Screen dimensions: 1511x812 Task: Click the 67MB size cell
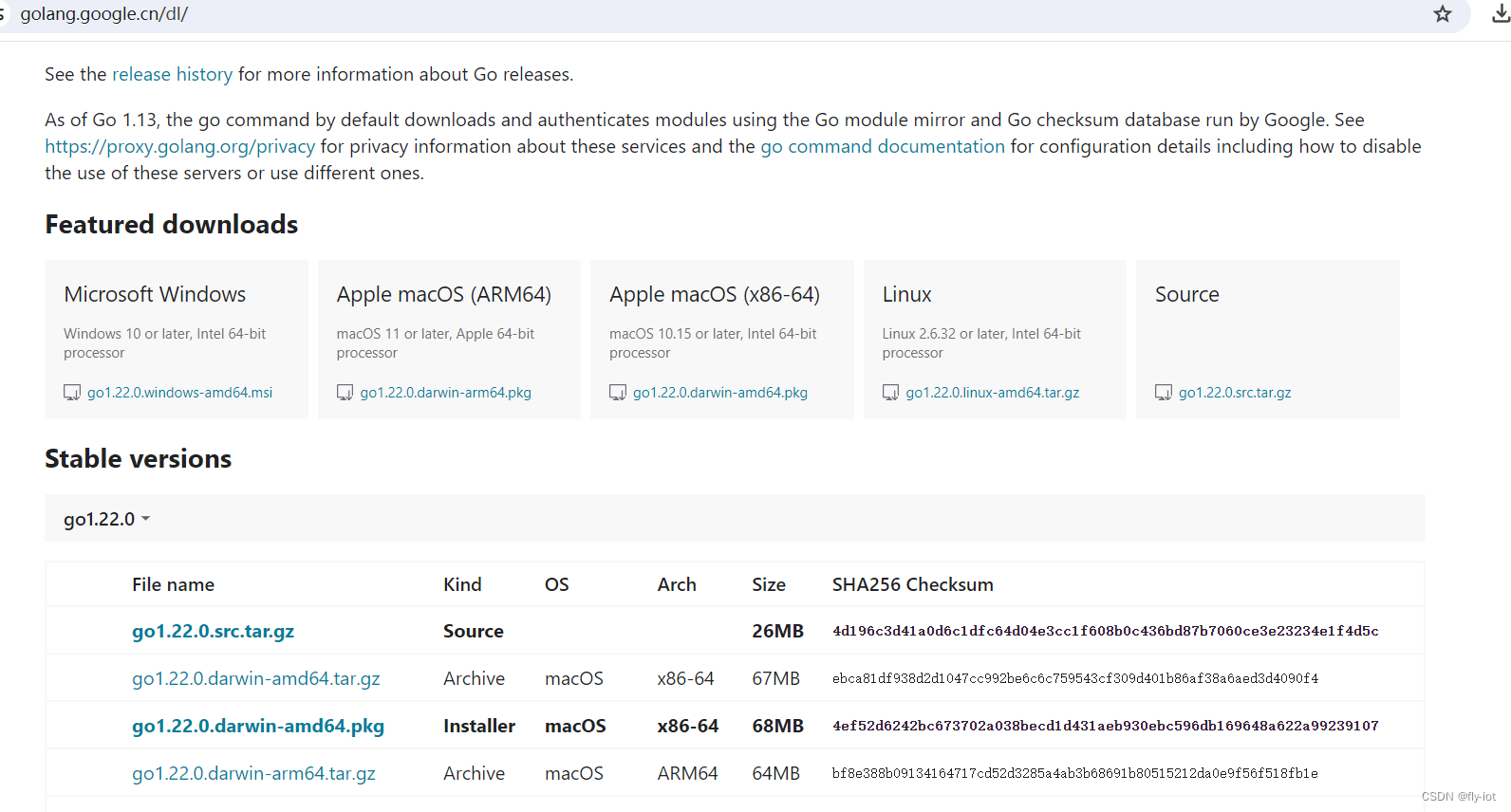click(x=775, y=678)
